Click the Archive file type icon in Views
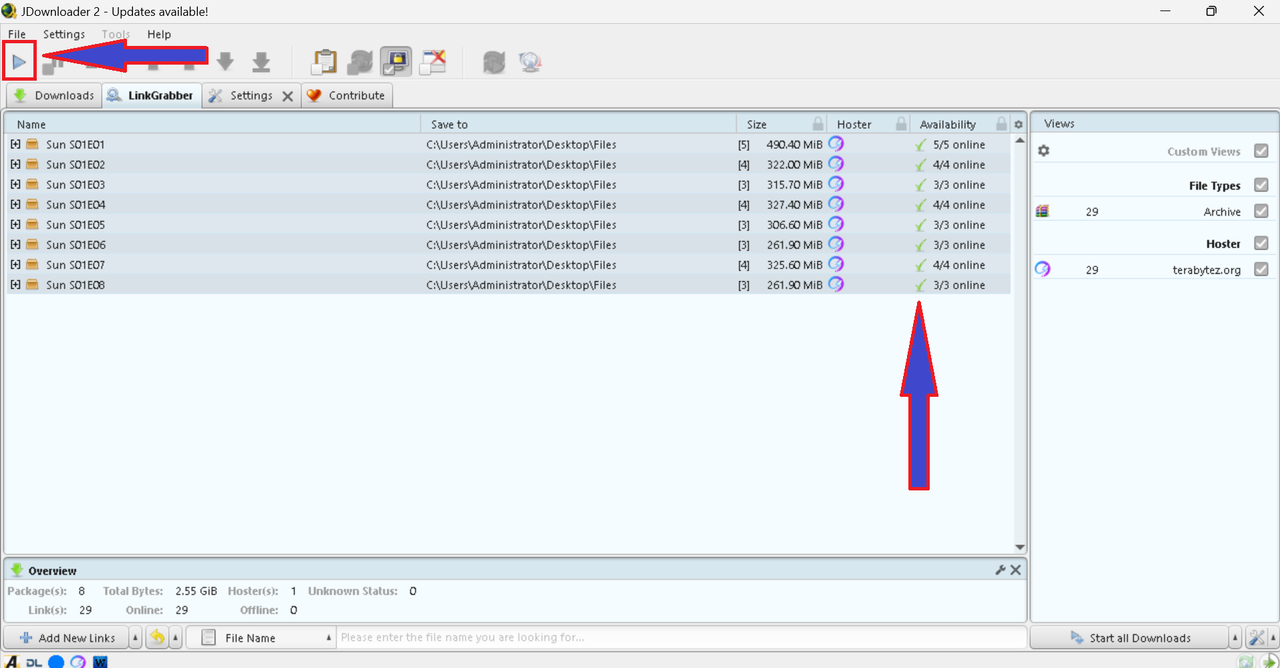 click(x=1043, y=211)
